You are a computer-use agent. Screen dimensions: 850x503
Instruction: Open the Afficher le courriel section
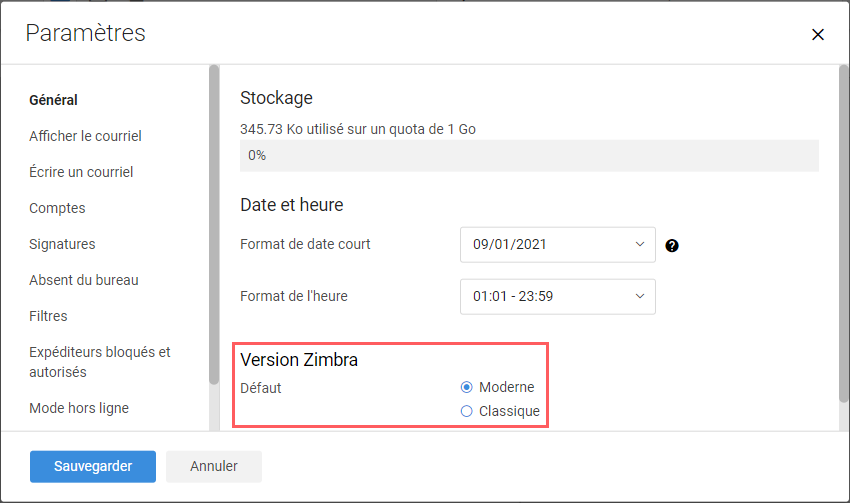pos(85,136)
